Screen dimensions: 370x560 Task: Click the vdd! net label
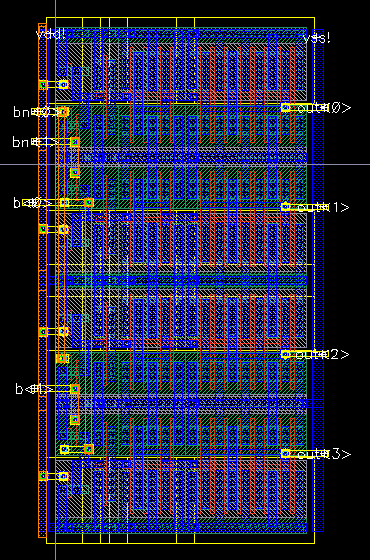pyautogui.click(x=50, y=35)
